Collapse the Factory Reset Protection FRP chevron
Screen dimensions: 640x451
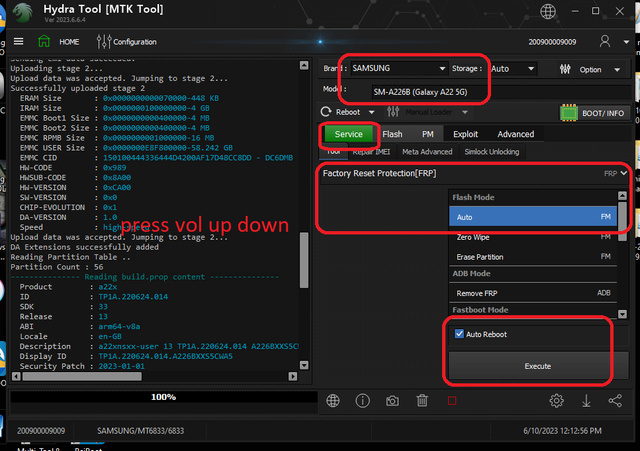[624, 173]
